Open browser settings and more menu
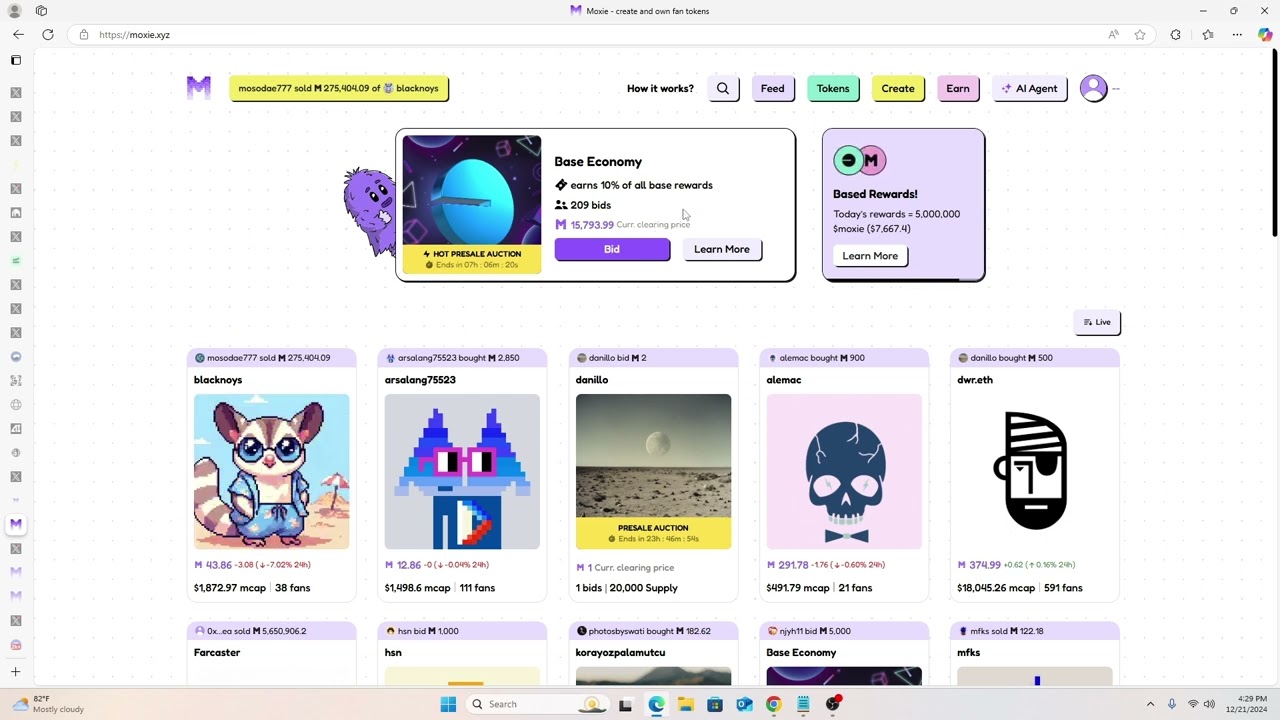The height and width of the screenshot is (720, 1280). 1237,34
